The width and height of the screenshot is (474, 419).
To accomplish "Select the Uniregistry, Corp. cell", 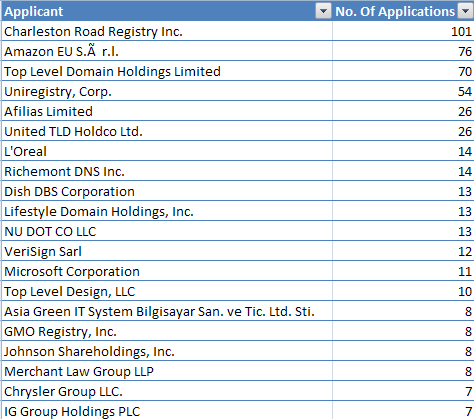I will 167,91.
